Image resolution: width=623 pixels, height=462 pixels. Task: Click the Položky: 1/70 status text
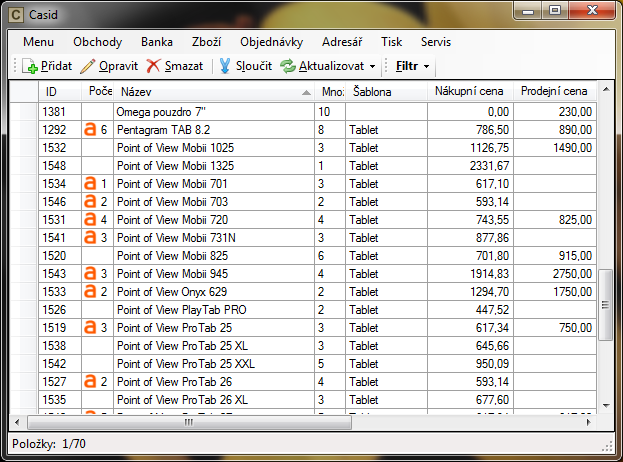(49, 444)
